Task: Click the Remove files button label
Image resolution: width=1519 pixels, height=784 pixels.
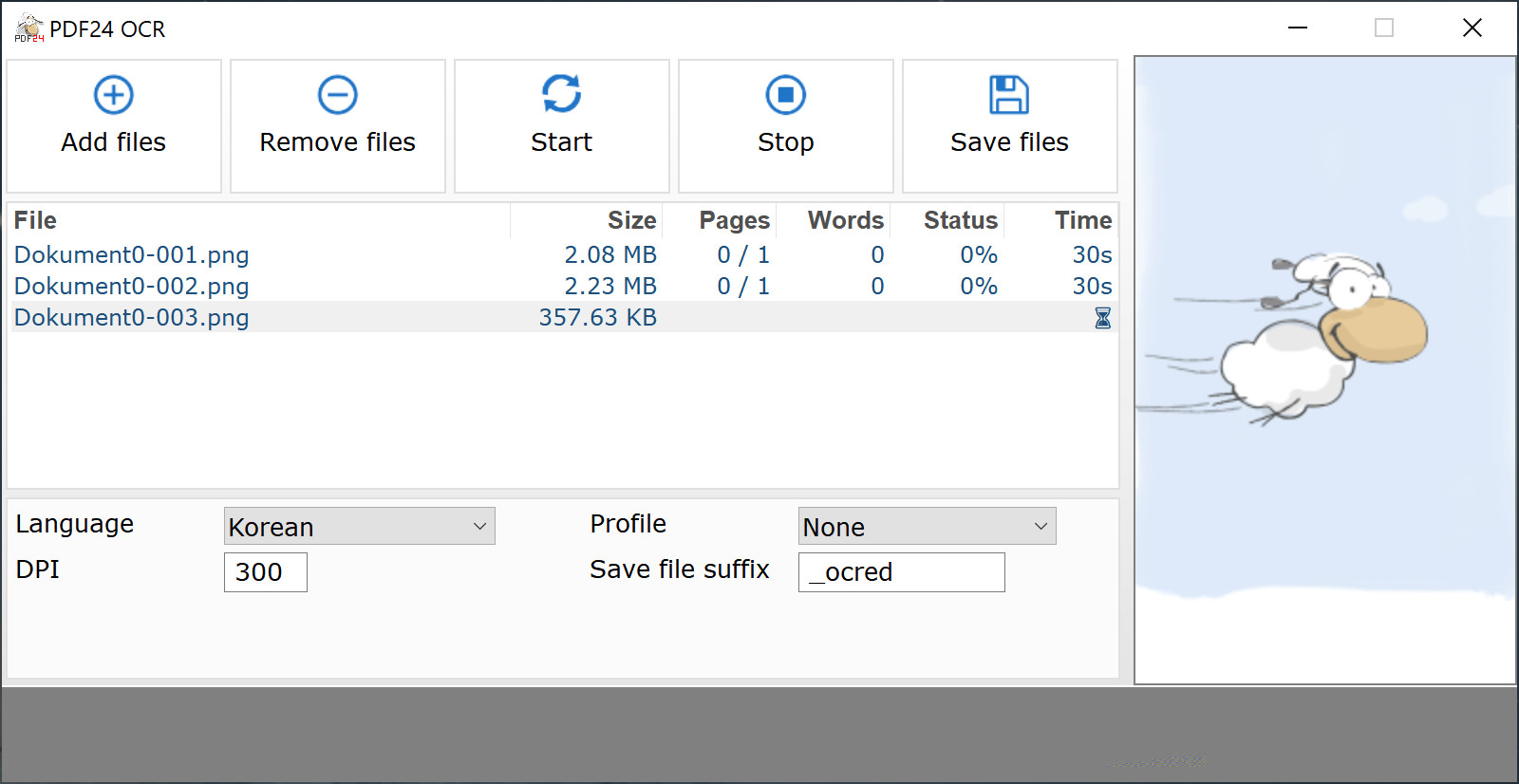Action: pyautogui.click(x=338, y=142)
